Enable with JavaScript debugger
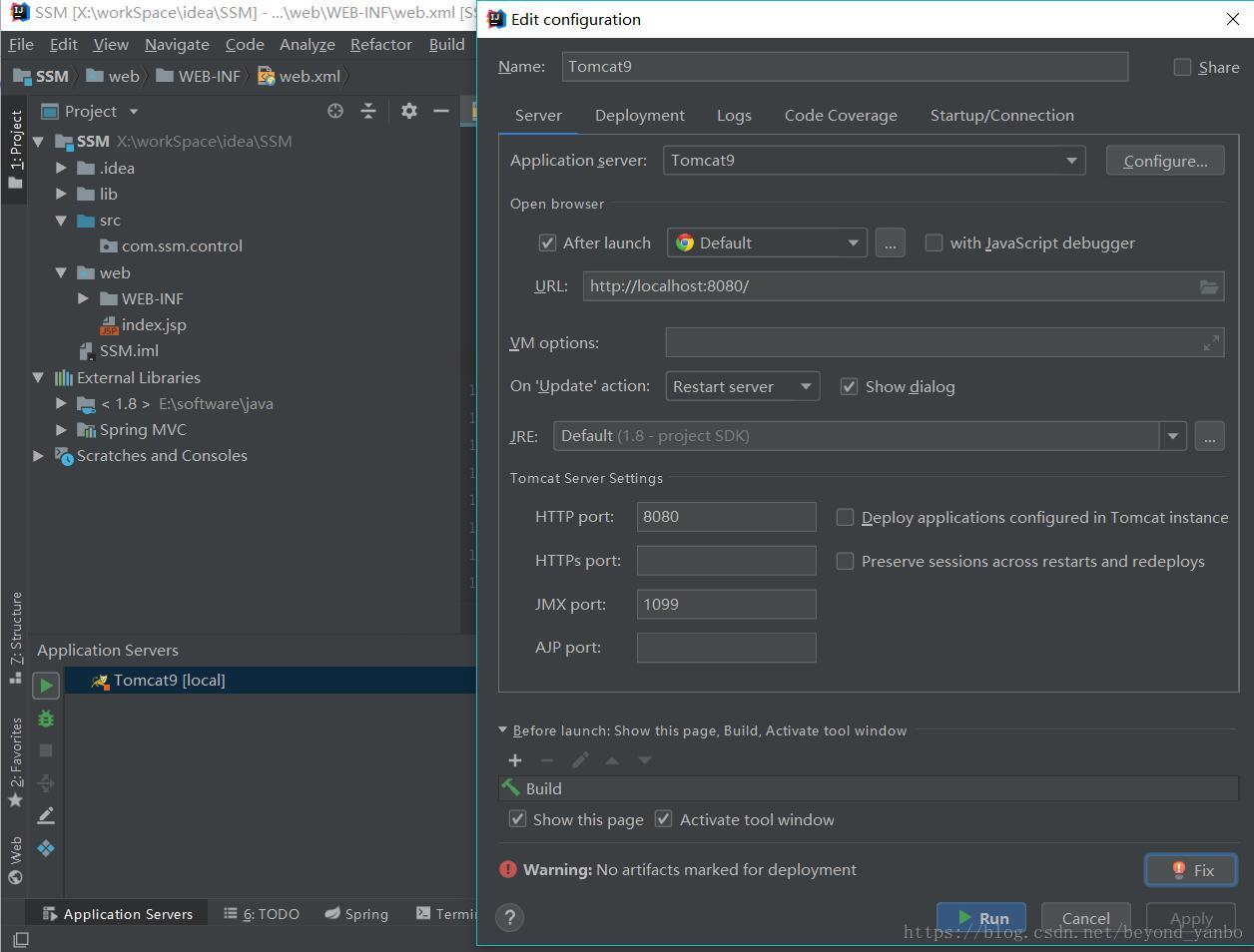This screenshot has height=952, width=1254. [934, 242]
